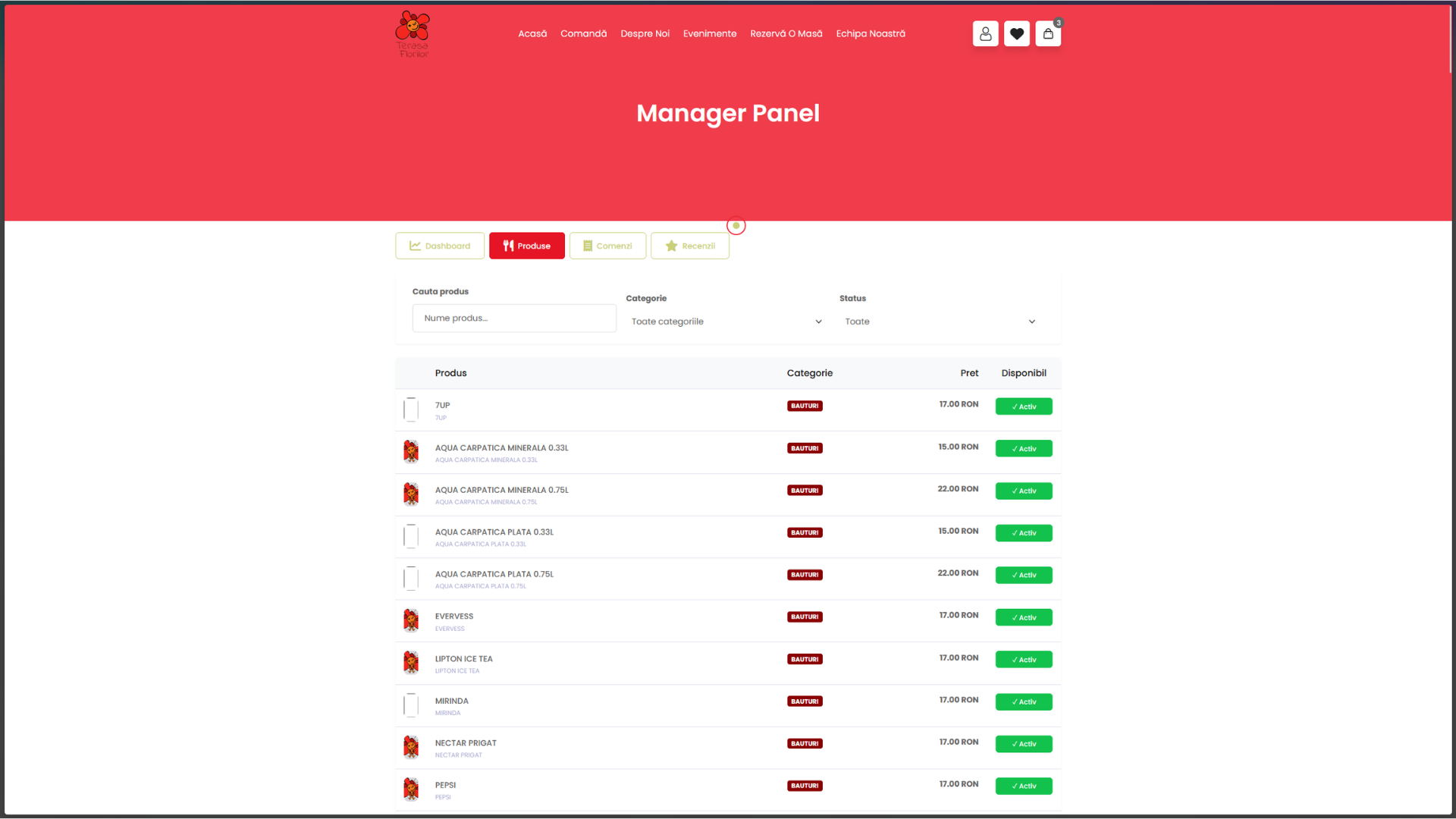
Task: Open Evenimente page
Action: (x=710, y=33)
